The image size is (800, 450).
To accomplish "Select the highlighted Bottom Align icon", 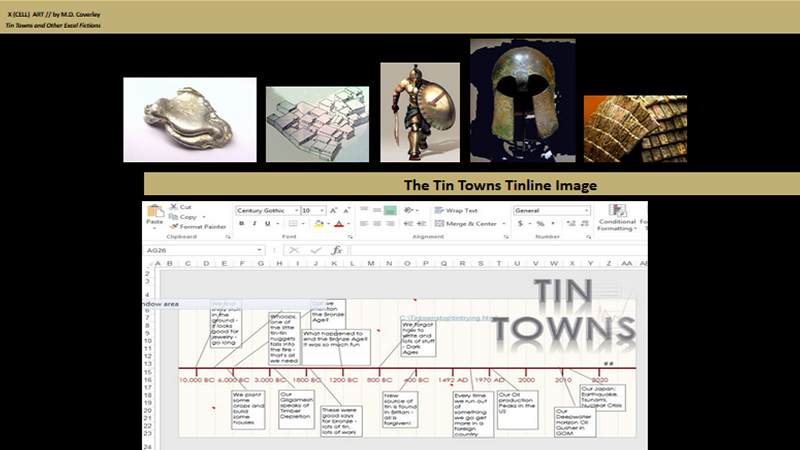I will point(390,210).
